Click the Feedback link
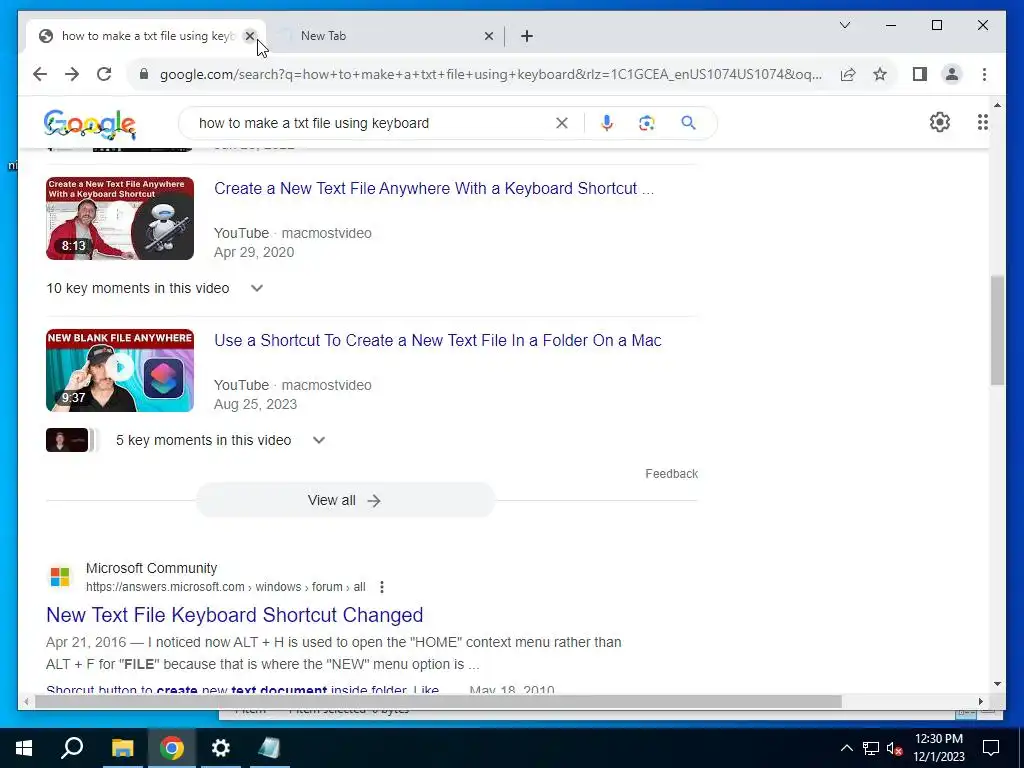The image size is (1024, 768). [x=671, y=474]
